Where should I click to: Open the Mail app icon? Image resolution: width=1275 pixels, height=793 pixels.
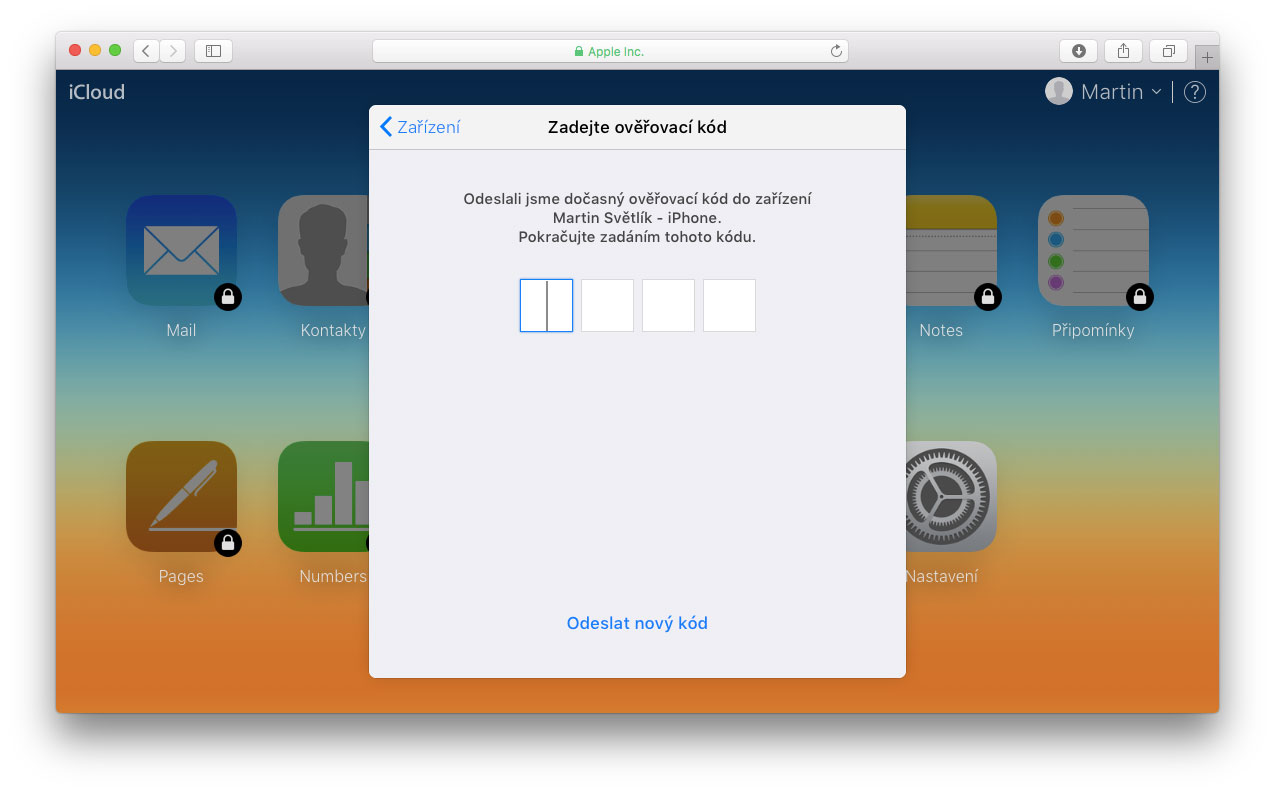[x=181, y=250]
